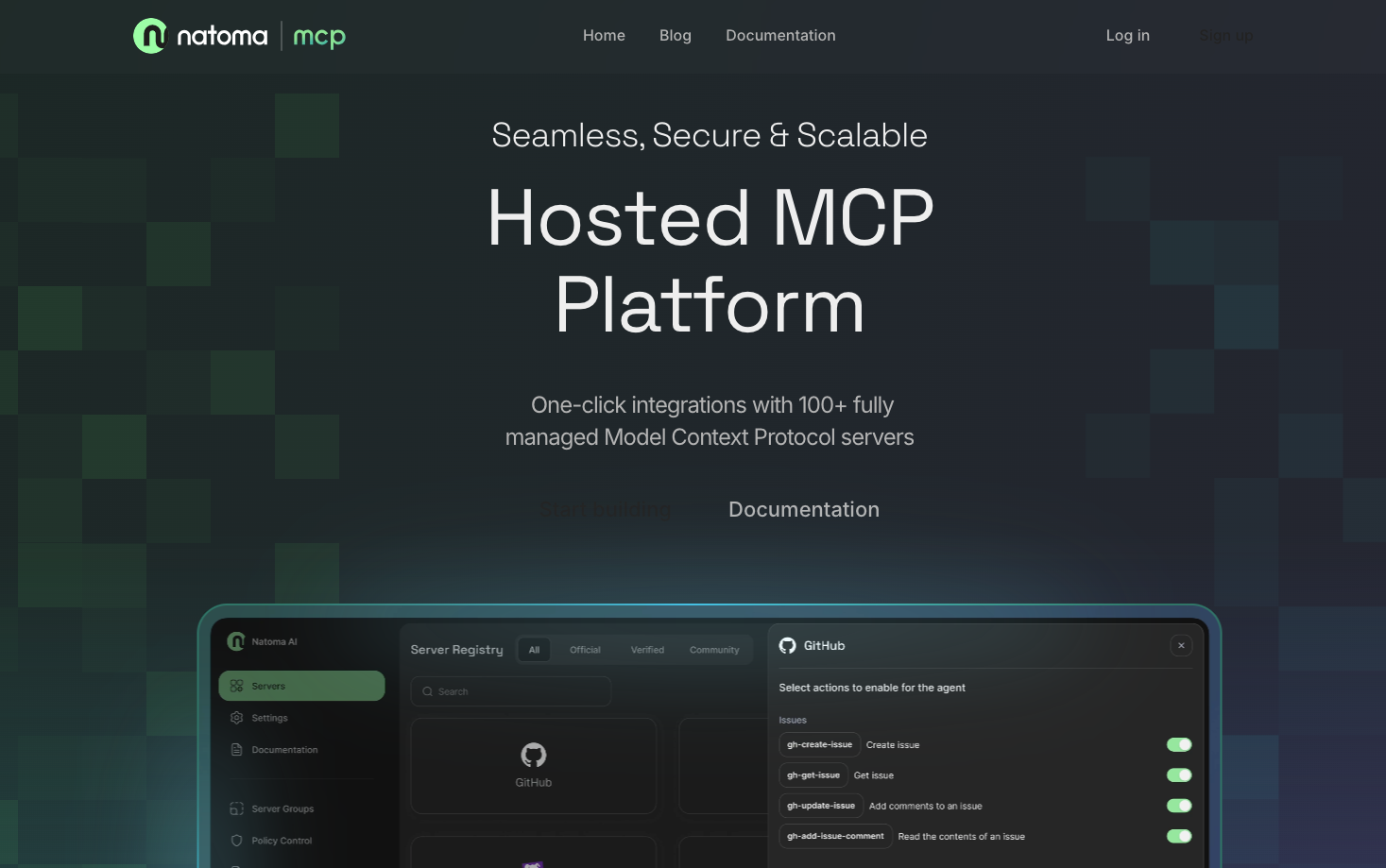Click the Natoma MCP logo
Screen dimensions: 1386x868
[x=239, y=36]
